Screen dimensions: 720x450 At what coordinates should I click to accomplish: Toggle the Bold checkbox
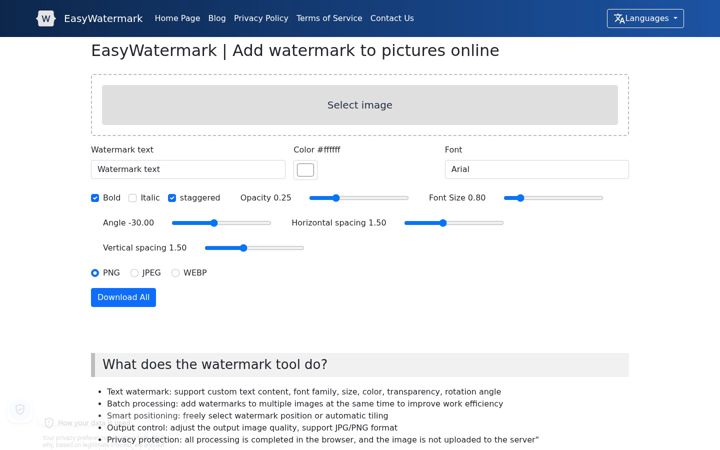[95, 198]
